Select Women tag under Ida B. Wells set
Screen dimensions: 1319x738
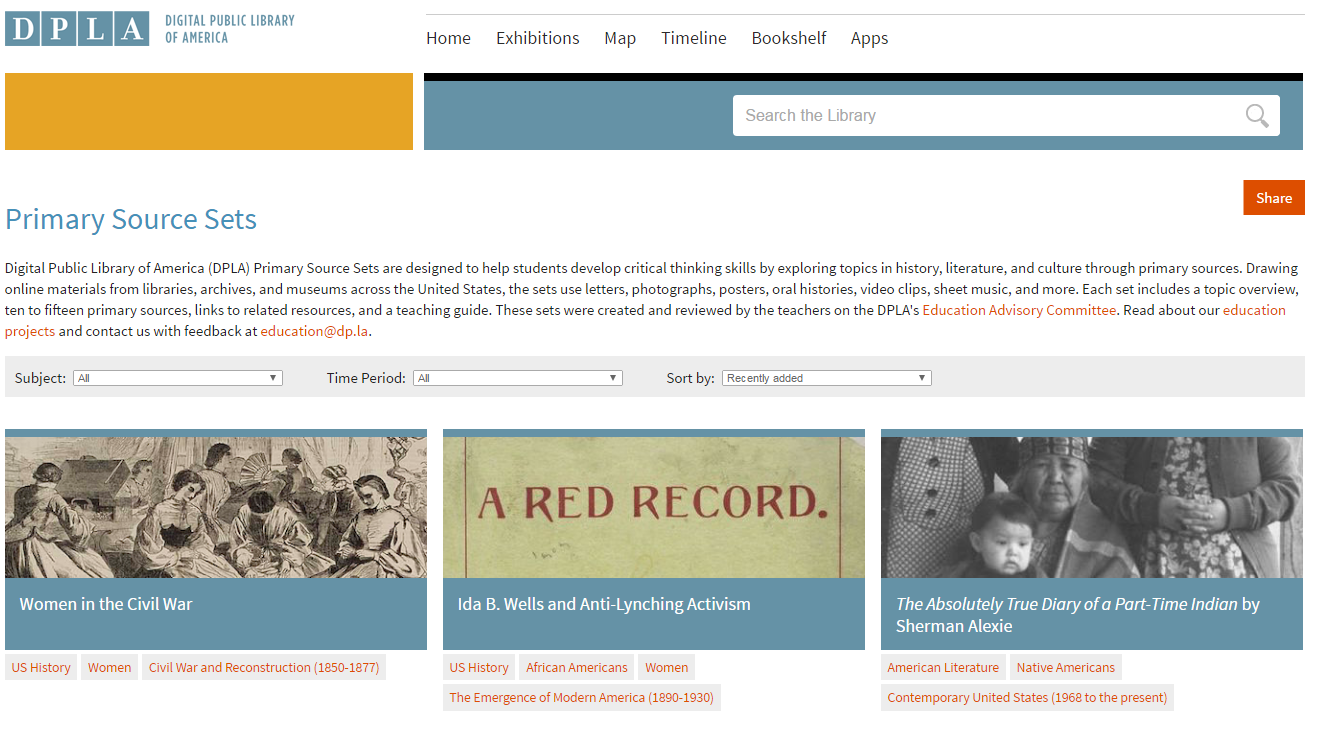[667, 667]
